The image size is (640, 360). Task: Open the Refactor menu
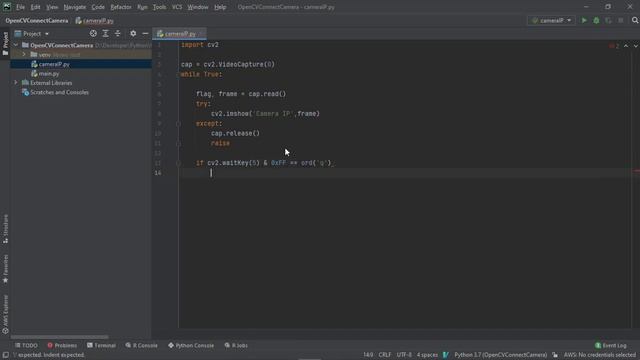coord(121,7)
